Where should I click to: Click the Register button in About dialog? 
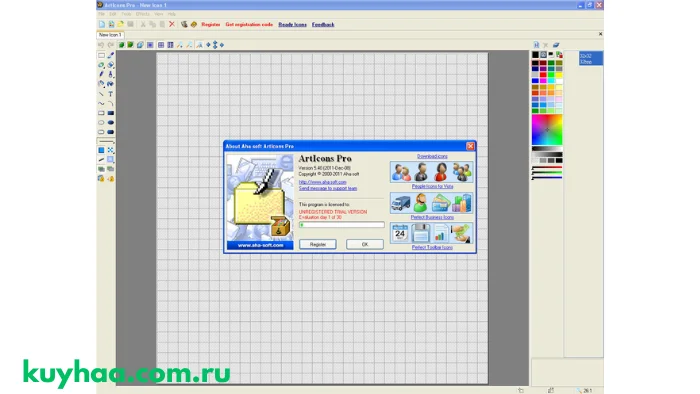(317, 244)
